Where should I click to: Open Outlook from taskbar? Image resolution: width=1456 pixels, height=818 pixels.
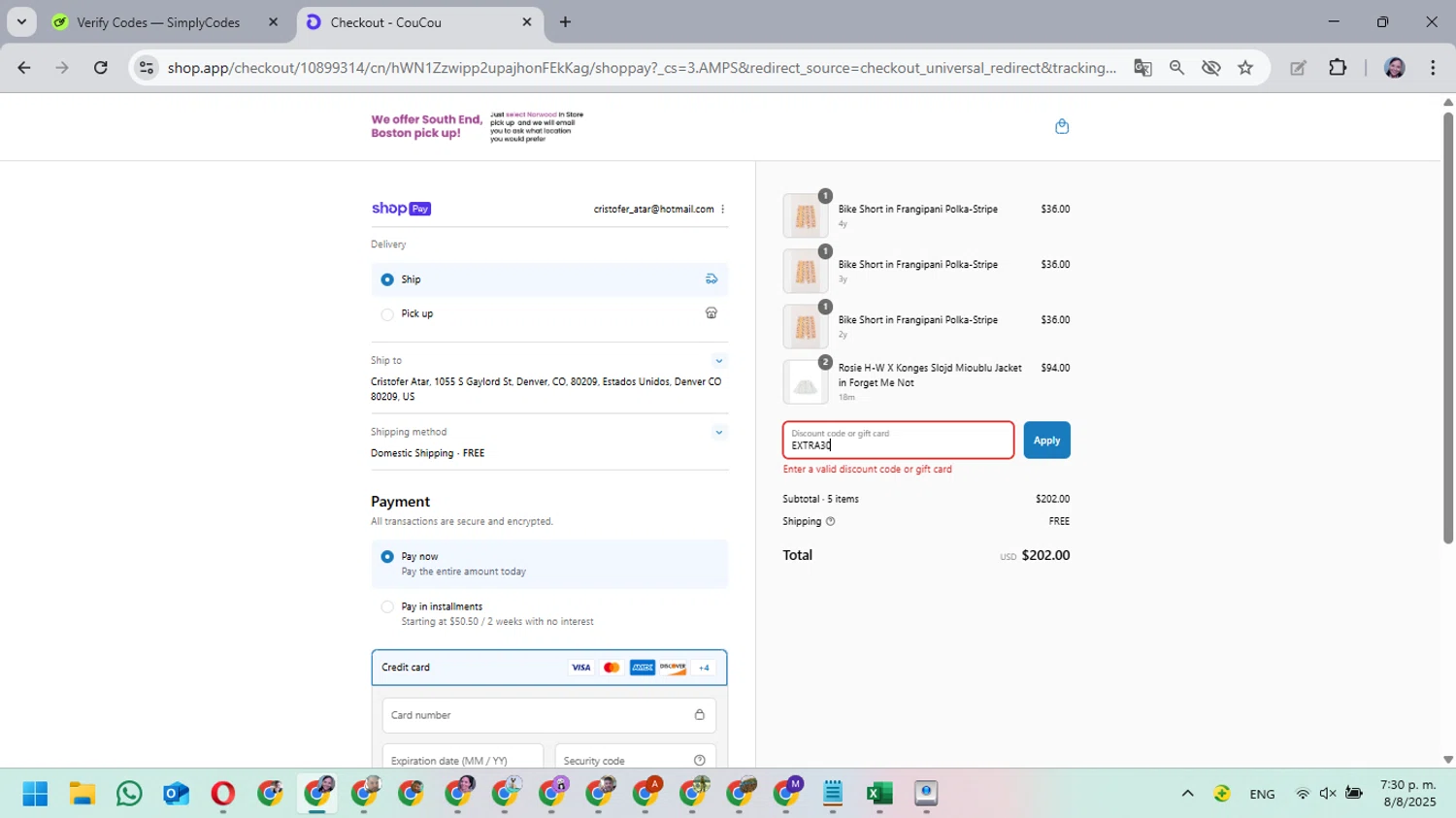coord(176,794)
